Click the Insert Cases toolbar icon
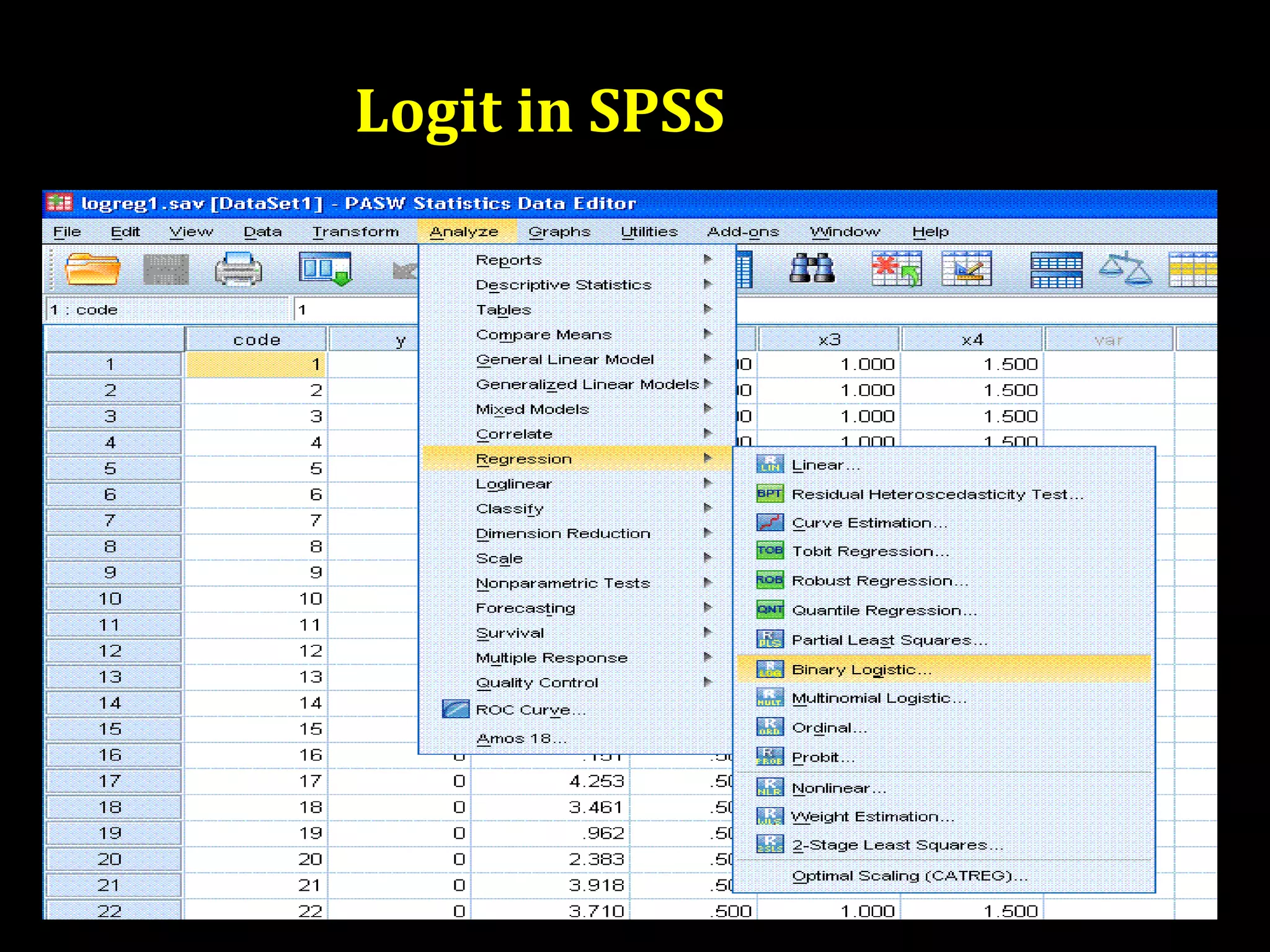This screenshot has width=1270, height=952. pos(896,270)
